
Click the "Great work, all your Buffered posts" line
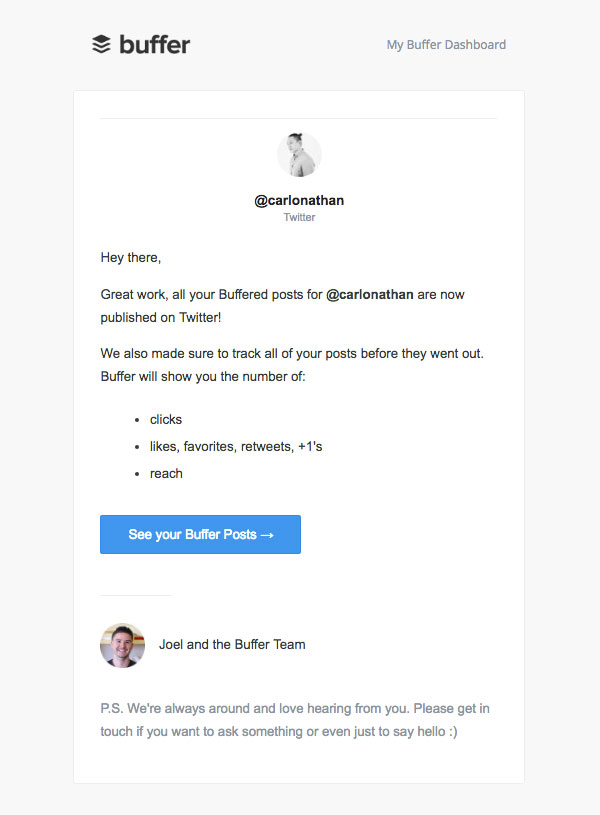pos(282,294)
